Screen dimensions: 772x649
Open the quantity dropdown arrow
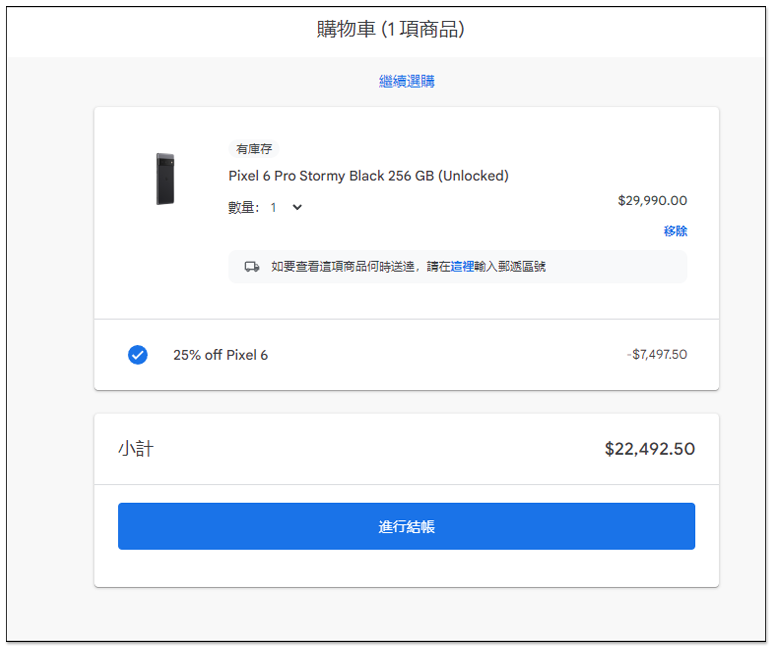point(297,207)
